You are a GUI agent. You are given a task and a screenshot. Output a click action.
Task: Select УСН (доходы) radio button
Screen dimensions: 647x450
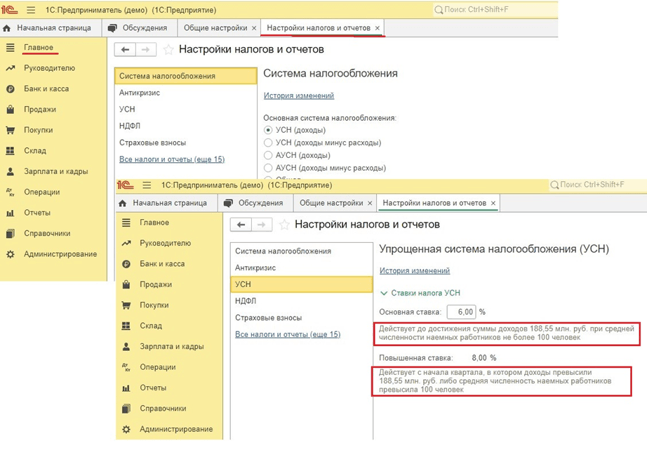pyautogui.click(x=268, y=130)
